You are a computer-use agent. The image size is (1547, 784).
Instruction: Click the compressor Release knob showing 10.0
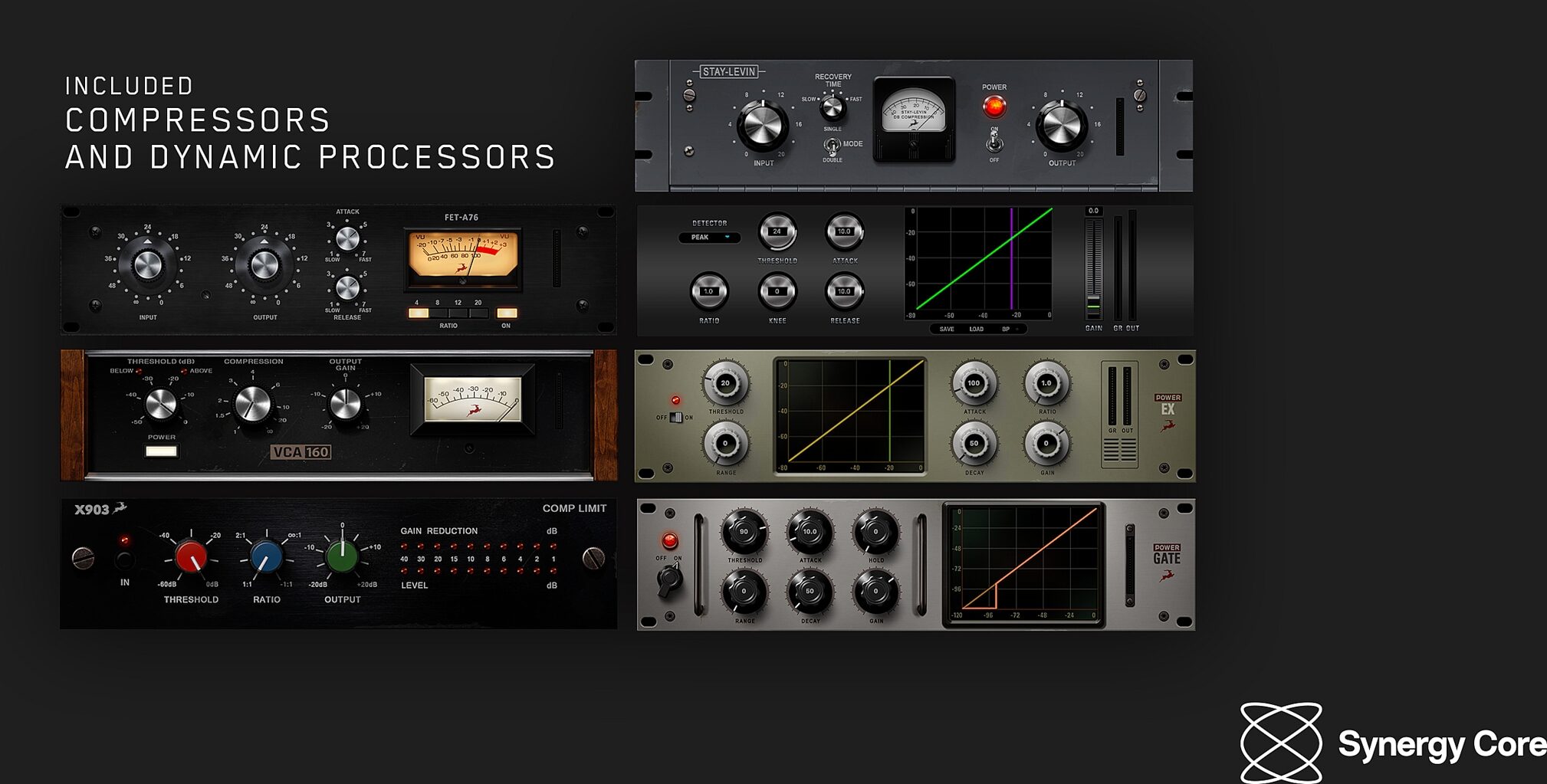tap(844, 290)
